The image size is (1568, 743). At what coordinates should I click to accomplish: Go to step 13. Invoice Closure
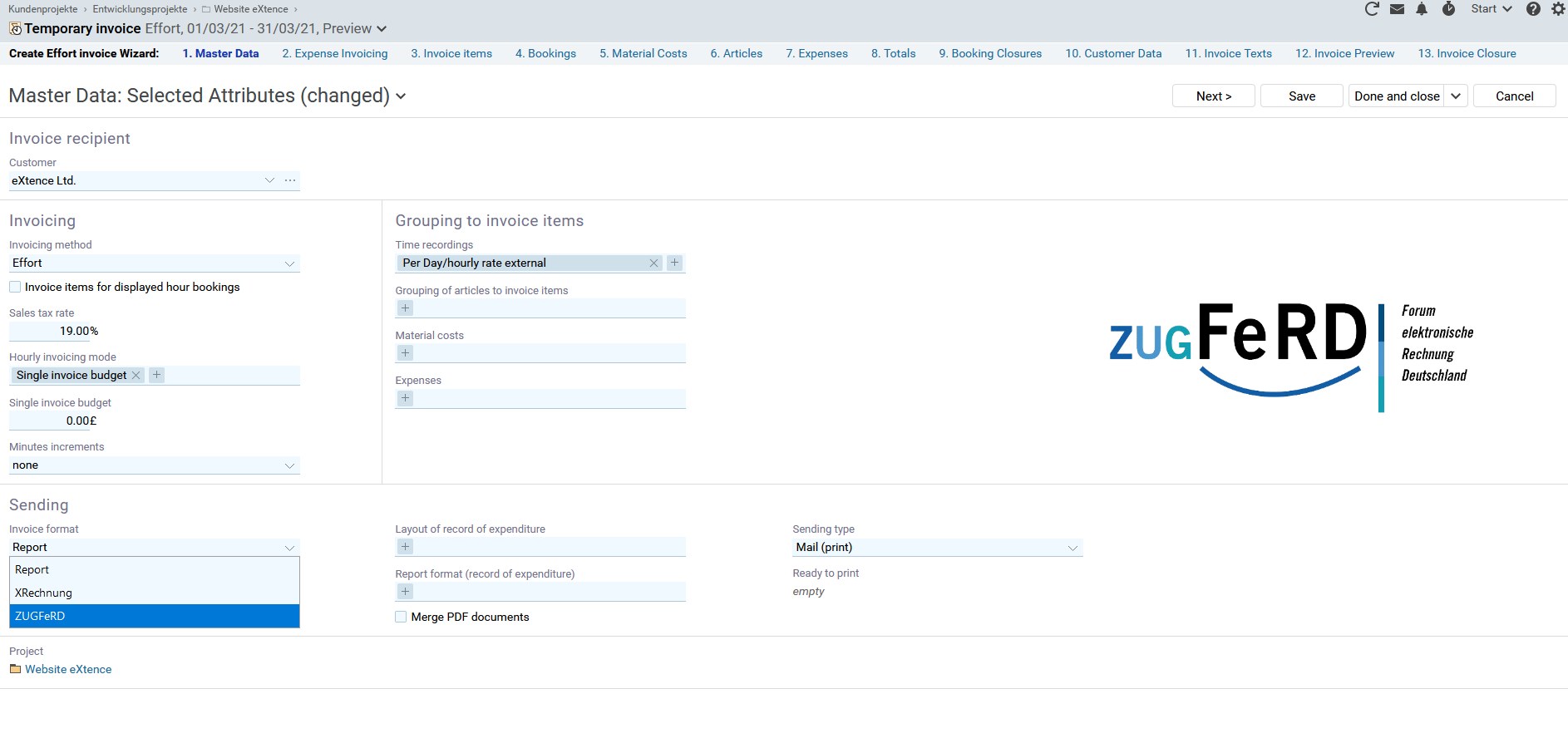pos(1467,53)
